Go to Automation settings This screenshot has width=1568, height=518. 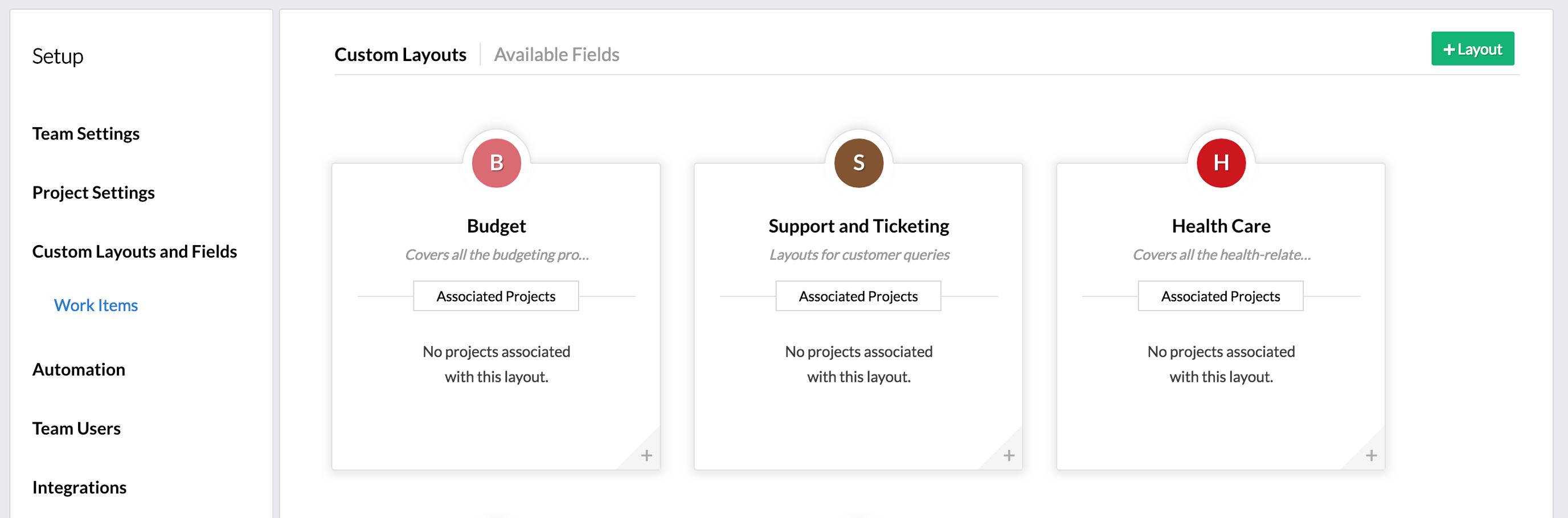pyautogui.click(x=79, y=369)
